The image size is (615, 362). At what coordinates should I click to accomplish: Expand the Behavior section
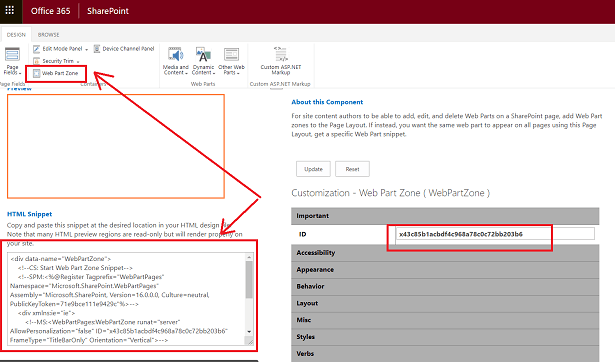click(445, 287)
